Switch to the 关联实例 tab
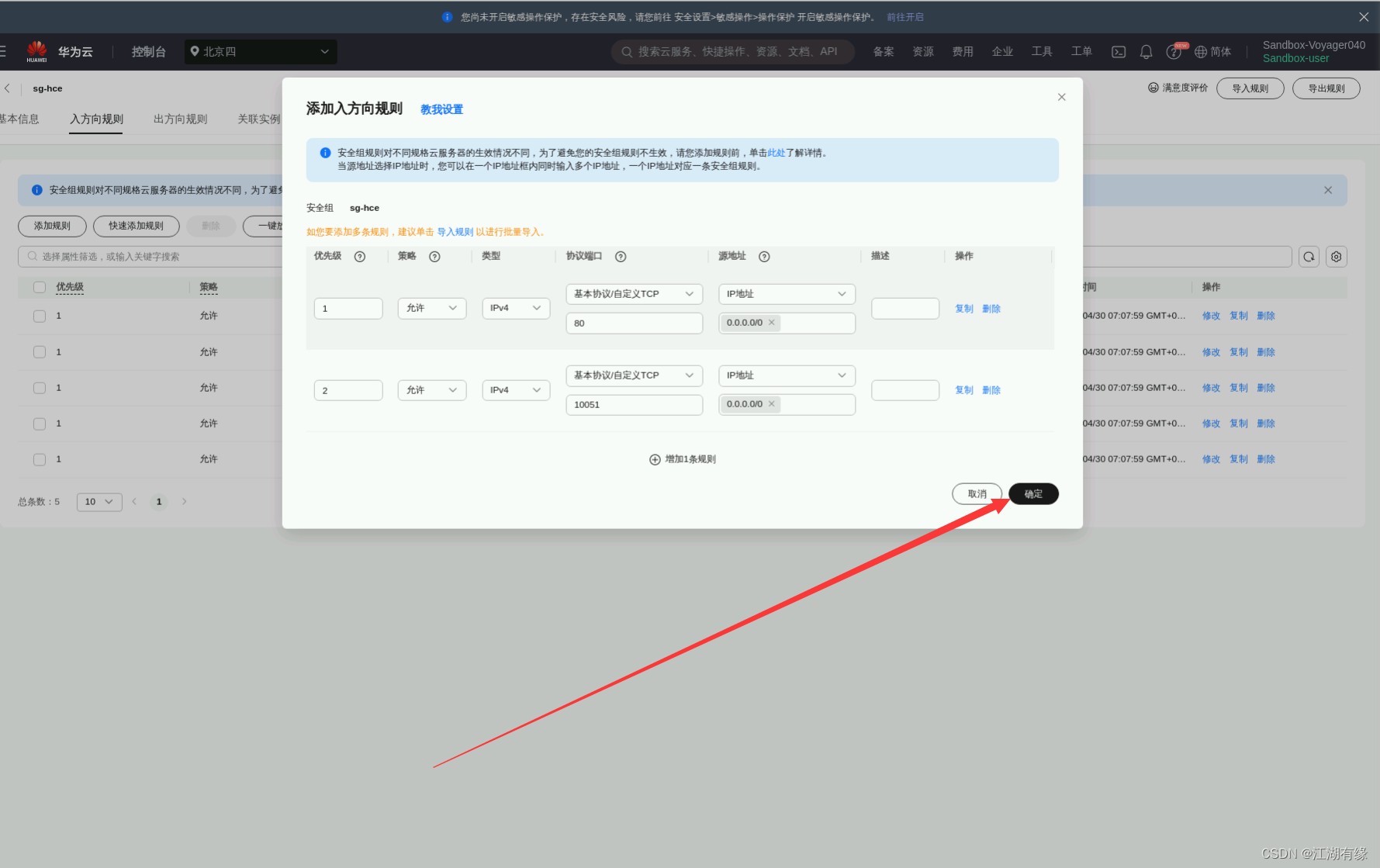Image resolution: width=1380 pixels, height=868 pixels. [x=259, y=119]
